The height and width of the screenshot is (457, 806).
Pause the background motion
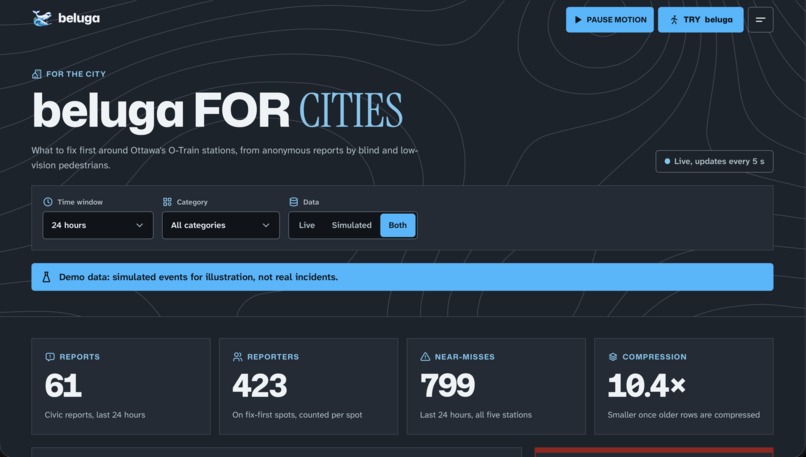point(610,20)
